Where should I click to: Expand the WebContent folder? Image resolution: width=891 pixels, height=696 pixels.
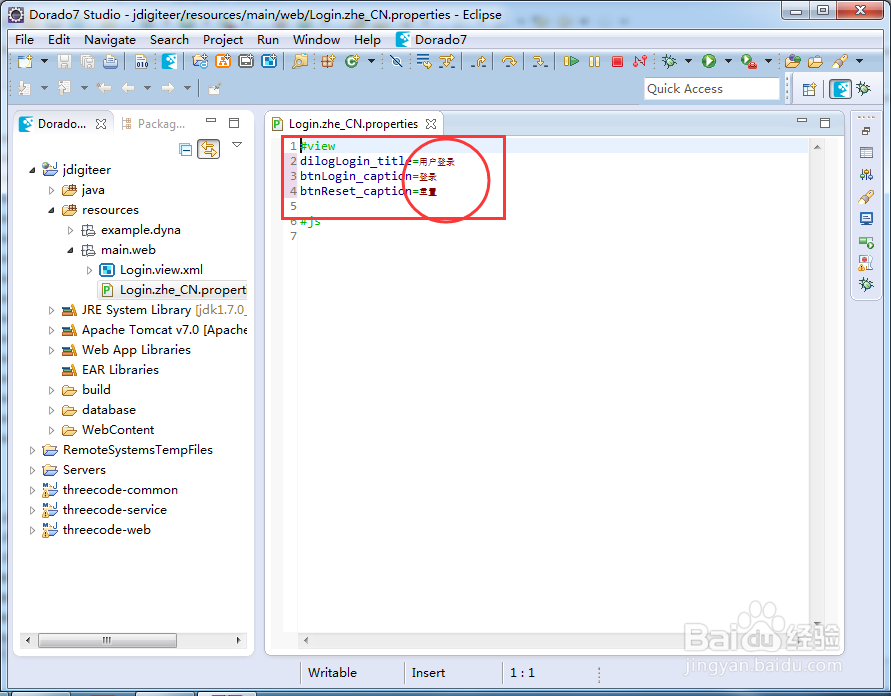[51, 430]
